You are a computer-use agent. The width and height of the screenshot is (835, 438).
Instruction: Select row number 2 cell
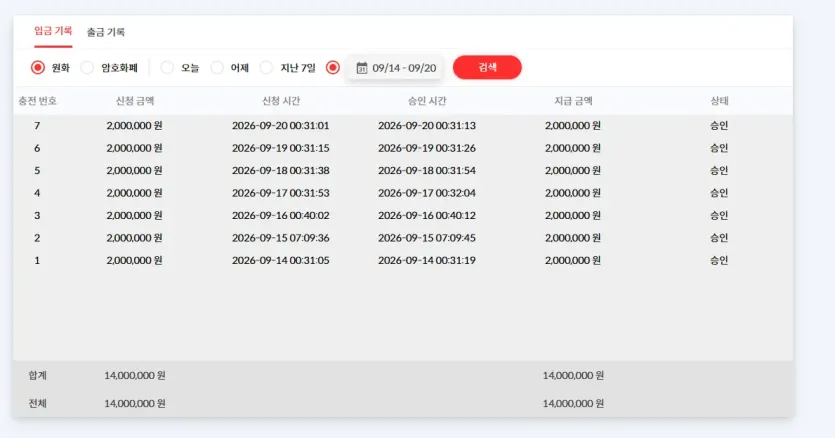[37, 238]
